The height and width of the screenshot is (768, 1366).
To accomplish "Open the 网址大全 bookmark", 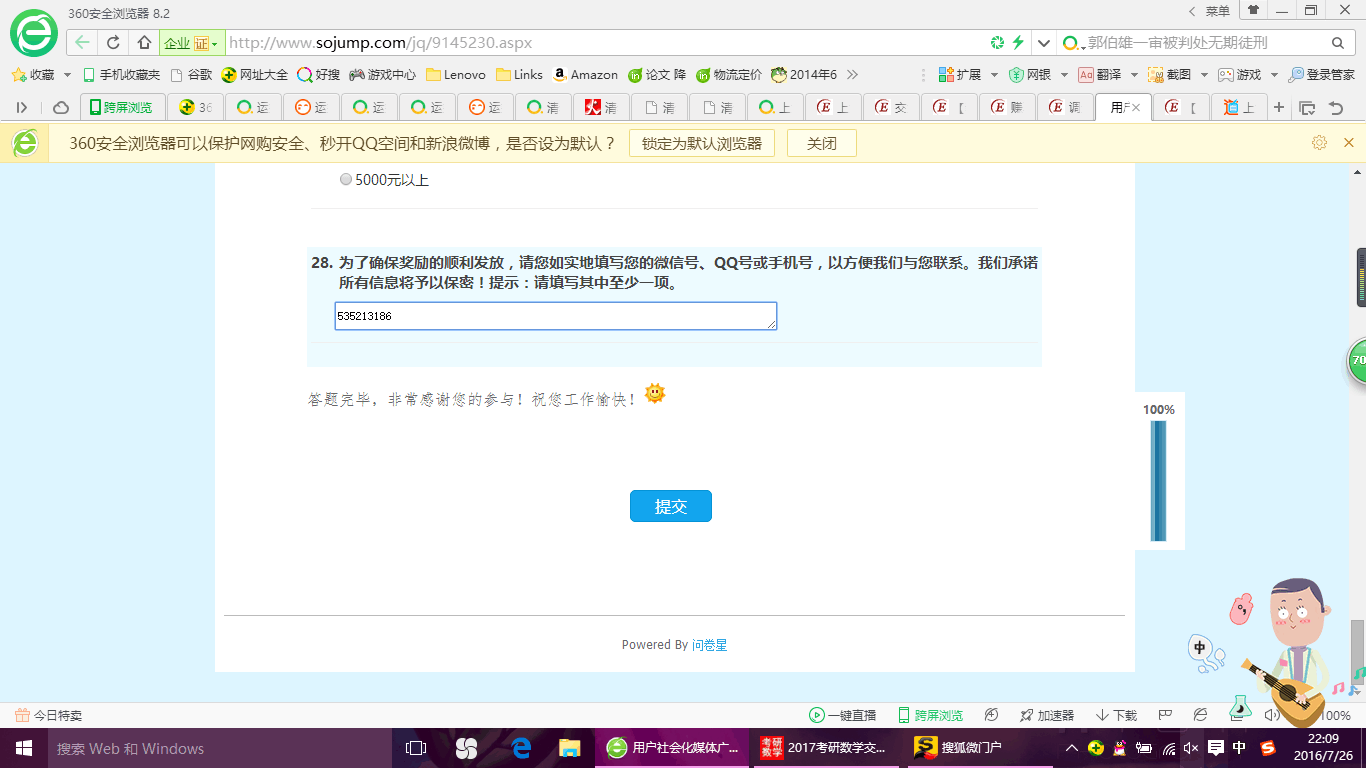I will (x=255, y=75).
